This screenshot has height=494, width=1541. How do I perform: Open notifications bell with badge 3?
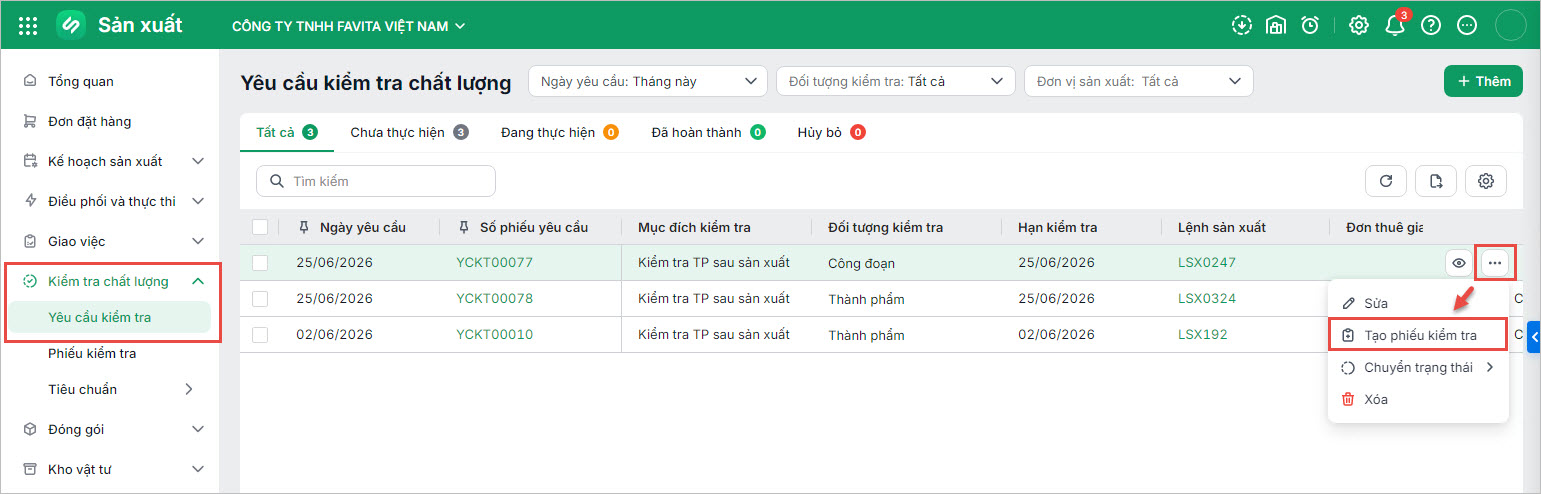click(1395, 26)
